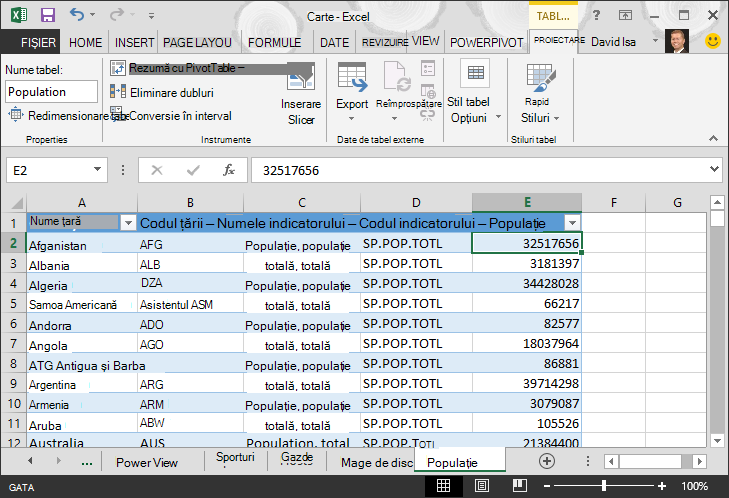Switch to the FORMULE ribbon tab
Viewport: 729px width, 498px height.
tap(274, 43)
